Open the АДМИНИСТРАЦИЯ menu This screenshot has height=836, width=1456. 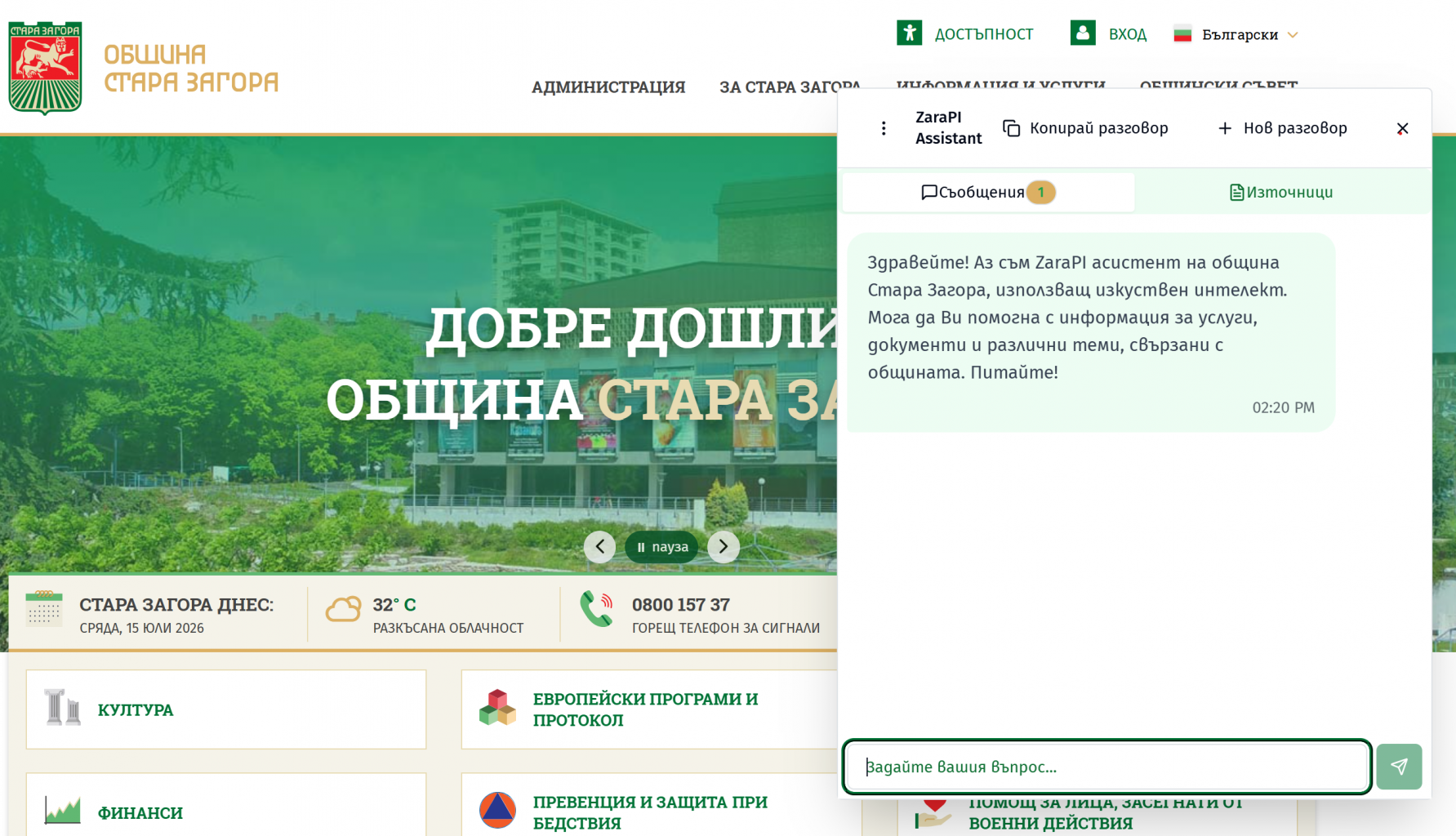(608, 87)
